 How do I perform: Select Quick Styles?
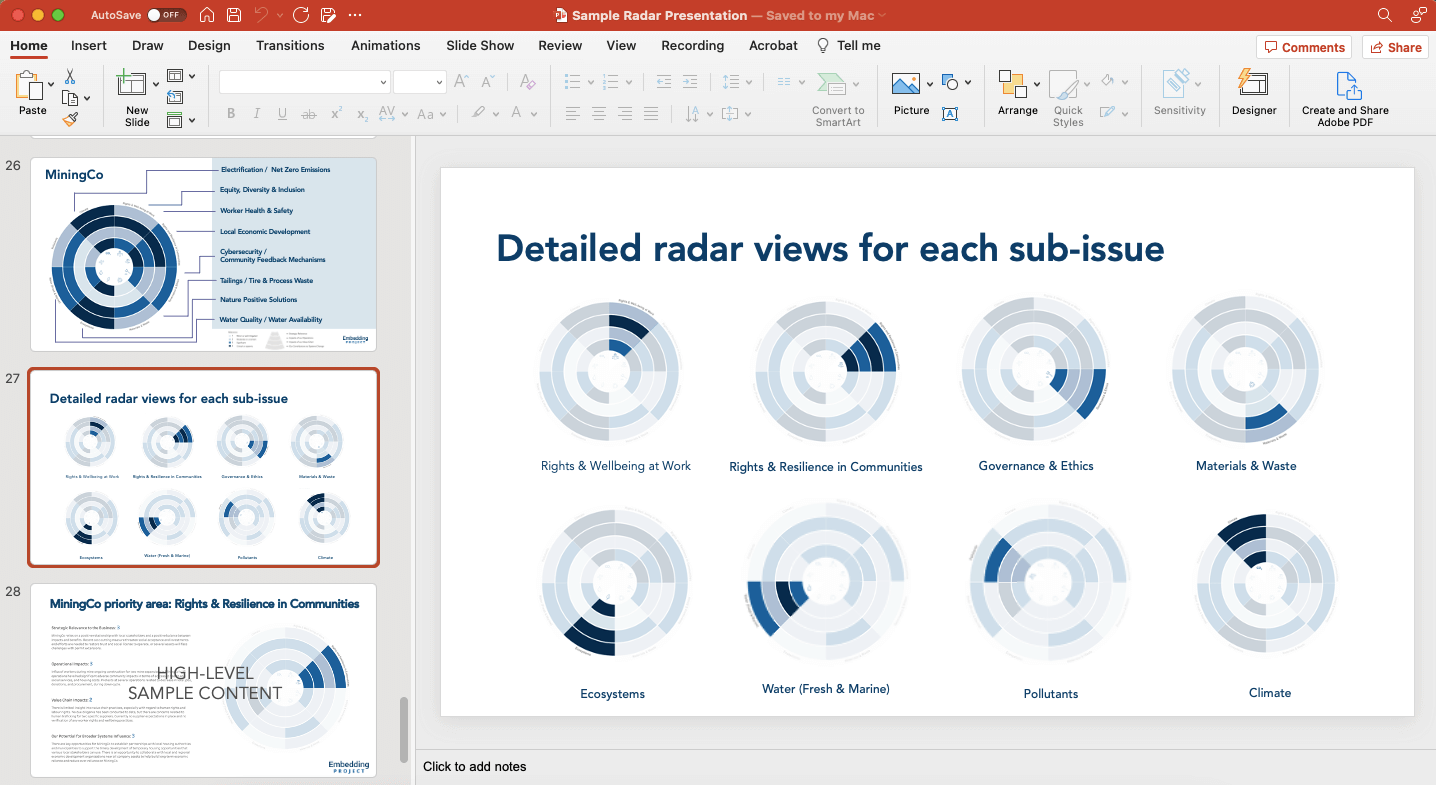[x=1067, y=95]
